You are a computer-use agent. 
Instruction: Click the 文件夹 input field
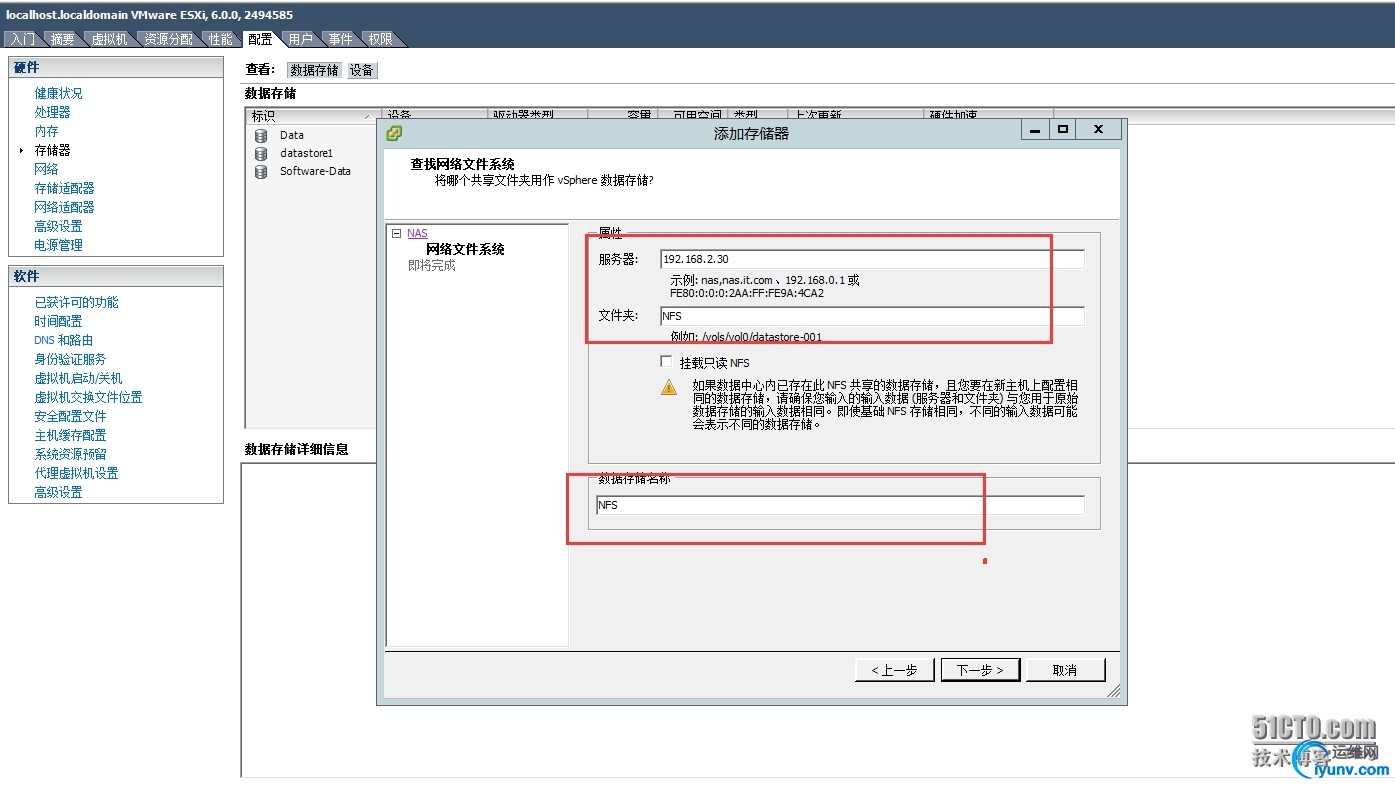[x=872, y=316]
